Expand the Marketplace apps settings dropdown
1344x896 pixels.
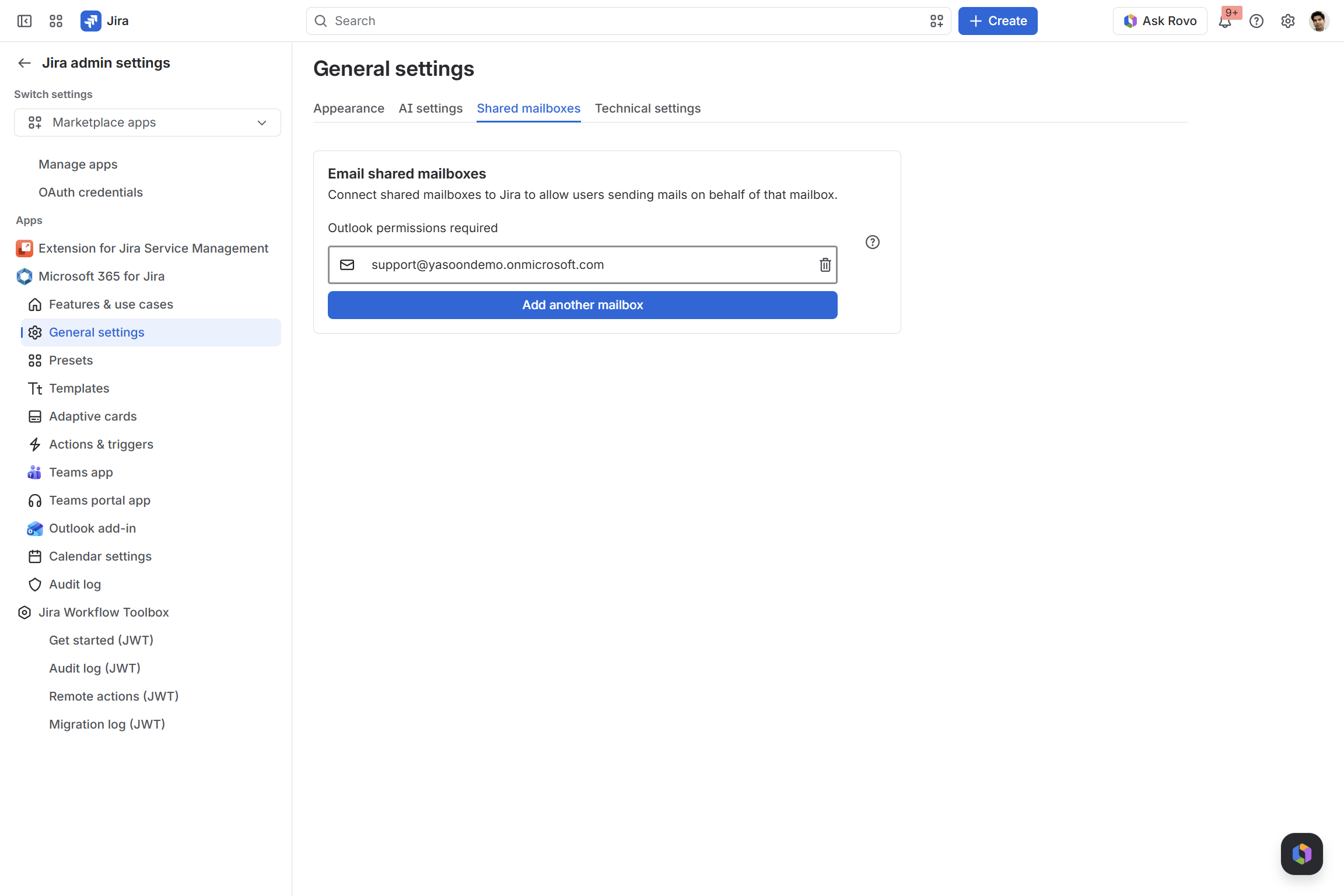[x=148, y=123]
